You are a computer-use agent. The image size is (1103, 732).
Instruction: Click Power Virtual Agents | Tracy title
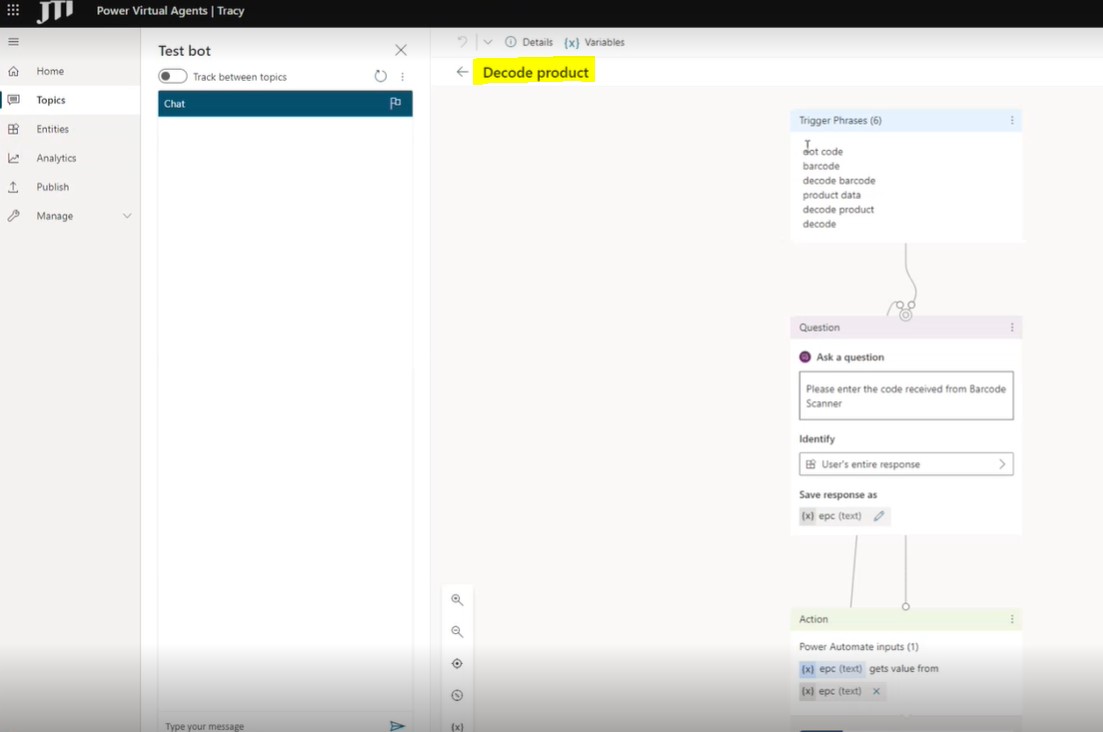coord(170,11)
